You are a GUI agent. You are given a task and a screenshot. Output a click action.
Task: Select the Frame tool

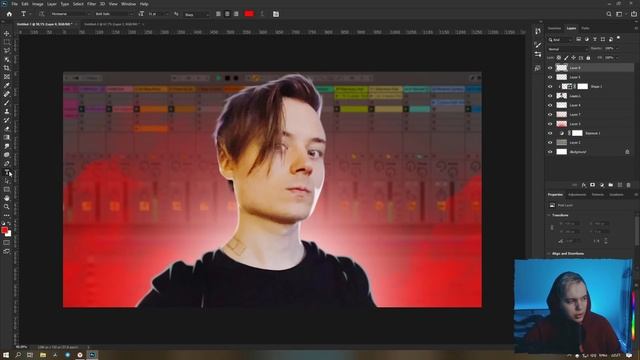[7, 77]
